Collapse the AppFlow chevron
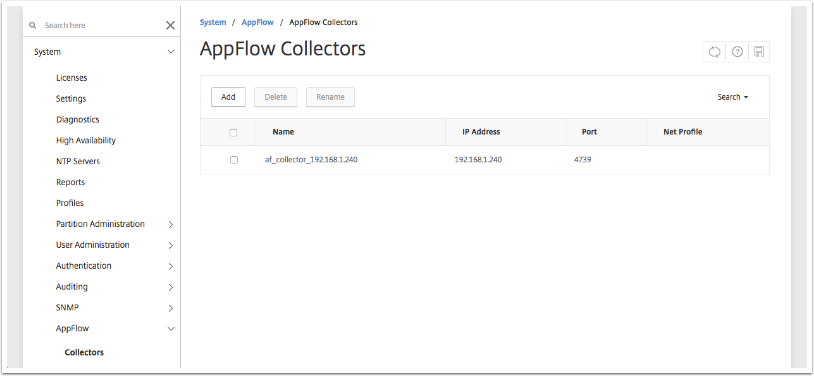 pos(171,329)
